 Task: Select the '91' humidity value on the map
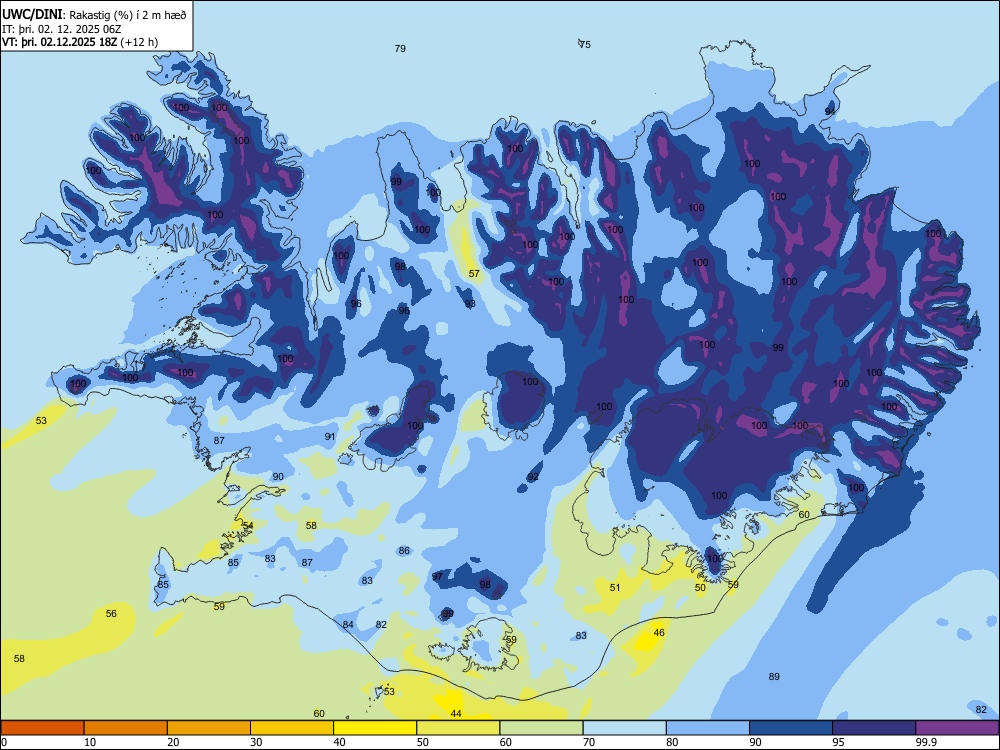[x=330, y=437]
